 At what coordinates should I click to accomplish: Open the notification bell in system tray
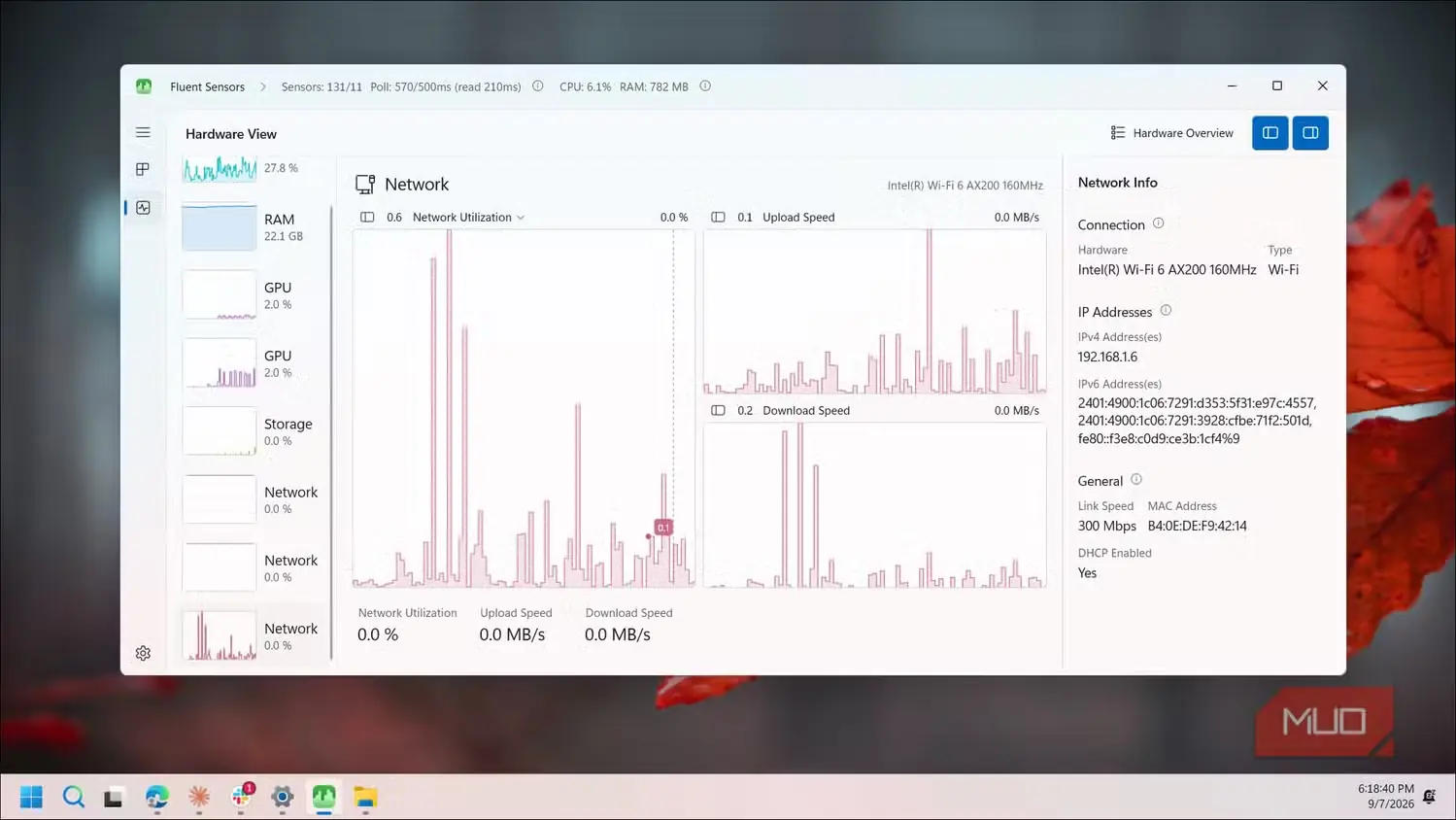(1430, 797)
